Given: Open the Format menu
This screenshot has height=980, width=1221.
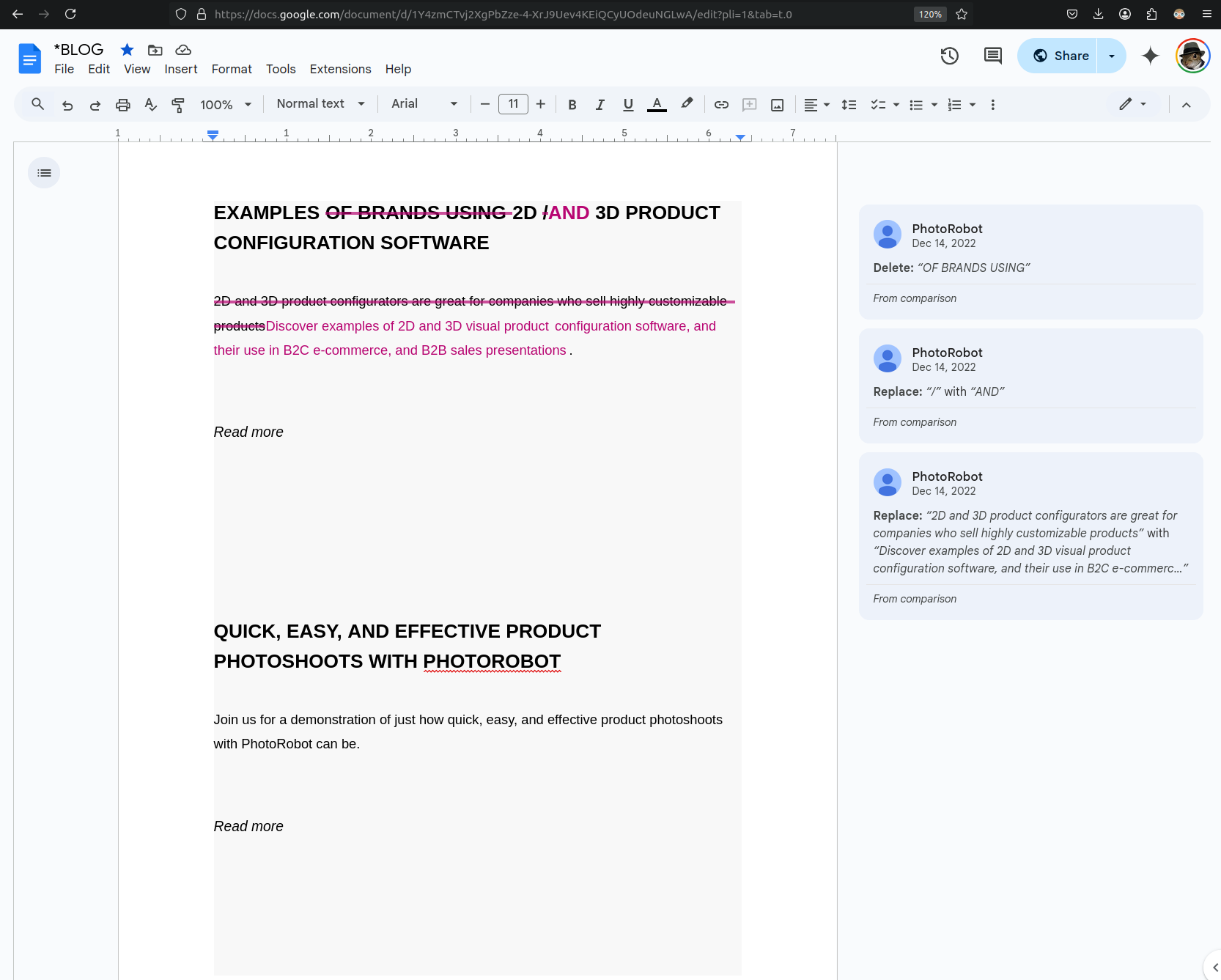Looking at the screenshot, I should pos(232,69).
